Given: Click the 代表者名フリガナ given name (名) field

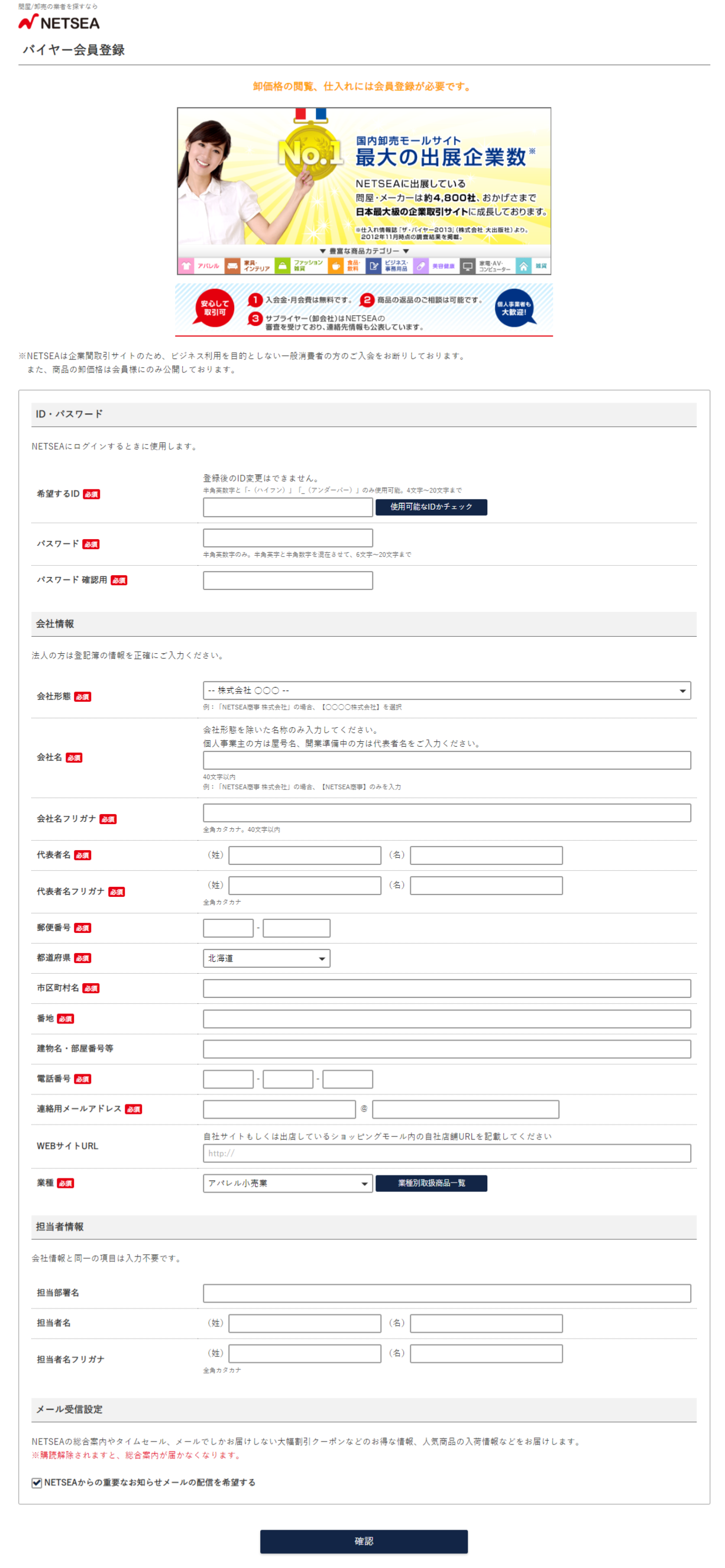Looking at the screenshot, I should click(x=486, y=886).
